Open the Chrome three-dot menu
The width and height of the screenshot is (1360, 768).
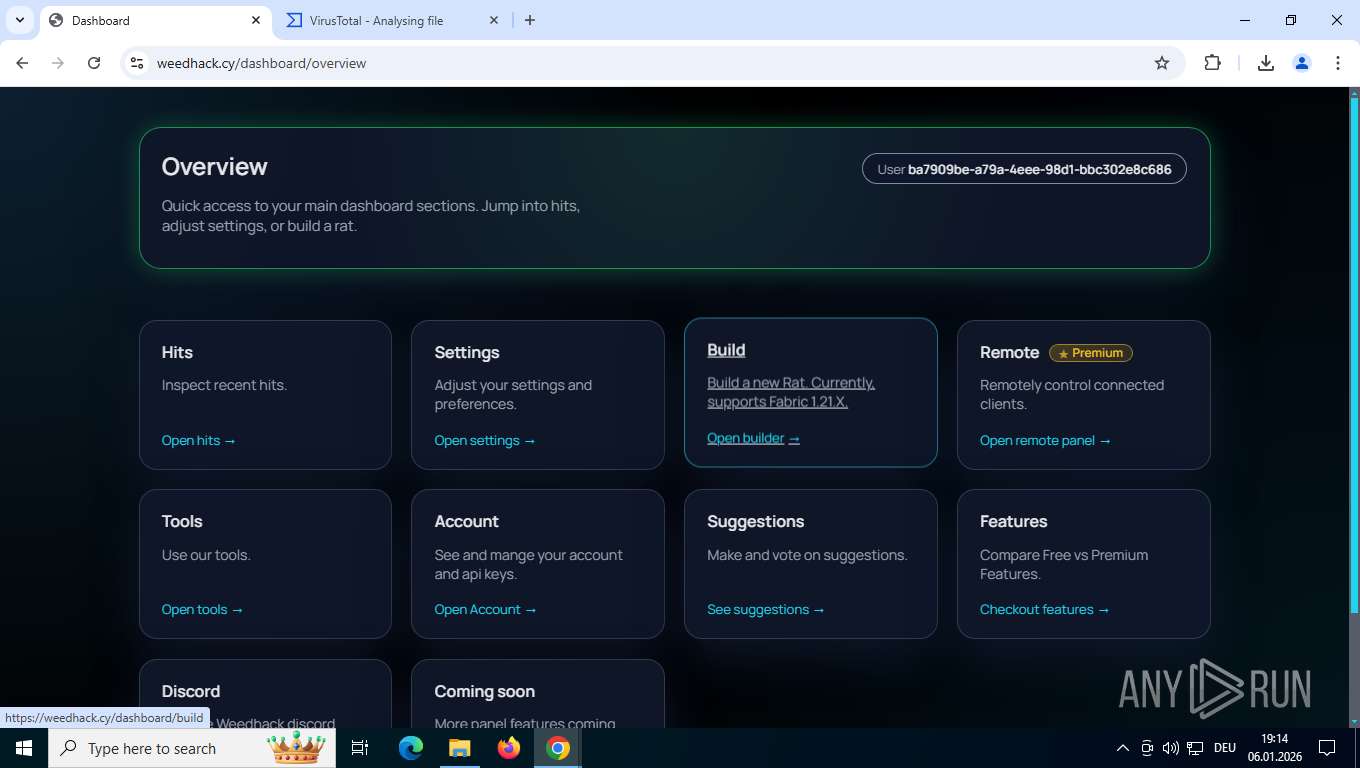[1338, 63]
